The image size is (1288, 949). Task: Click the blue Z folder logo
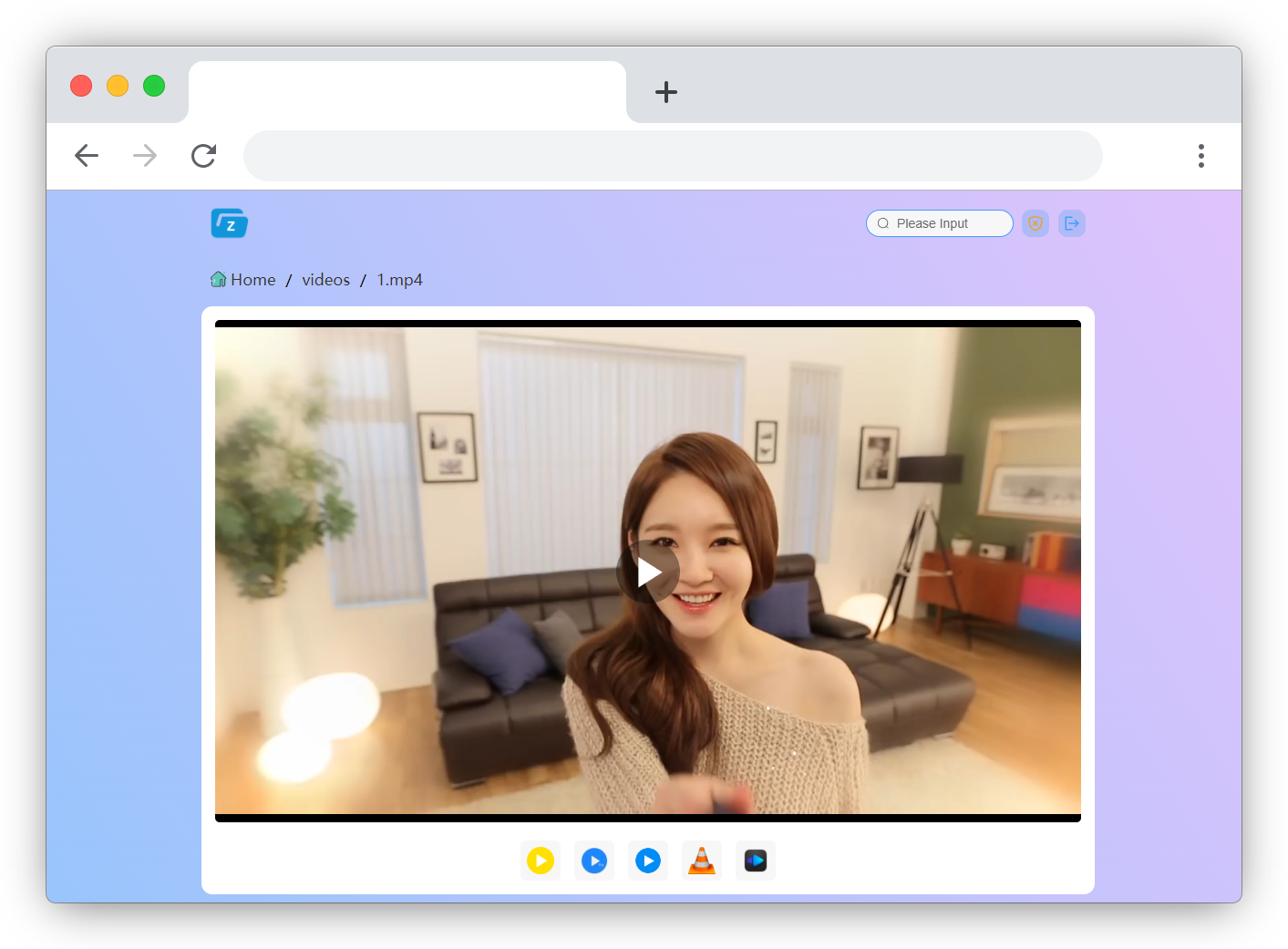coord(230,223)
